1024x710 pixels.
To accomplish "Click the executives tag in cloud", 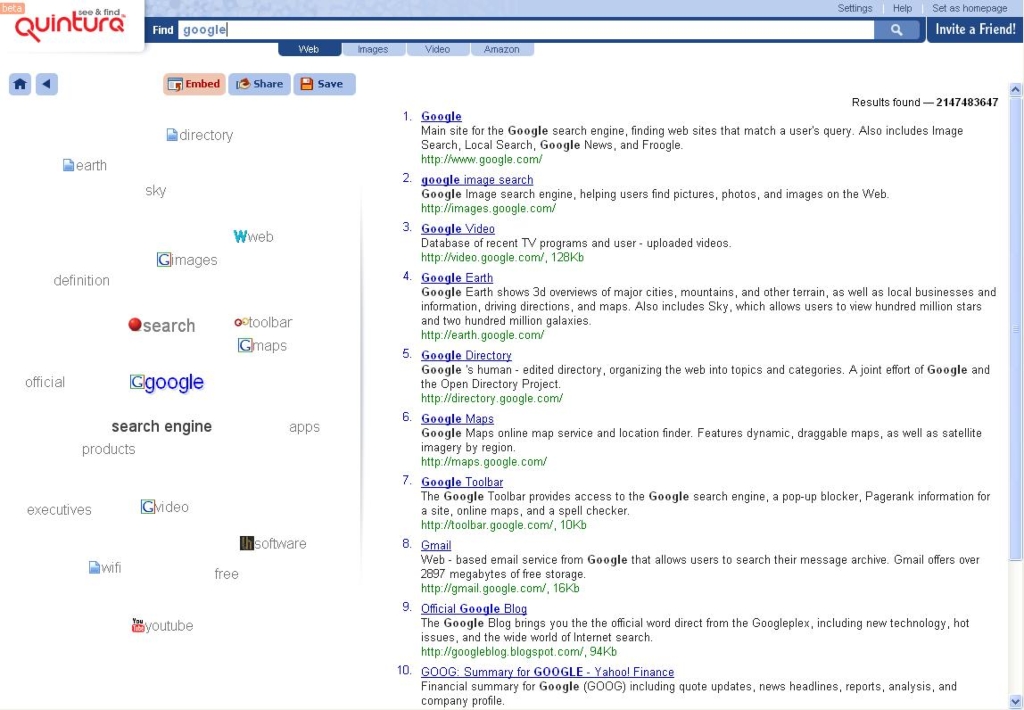I will click(x=59, y=510).
